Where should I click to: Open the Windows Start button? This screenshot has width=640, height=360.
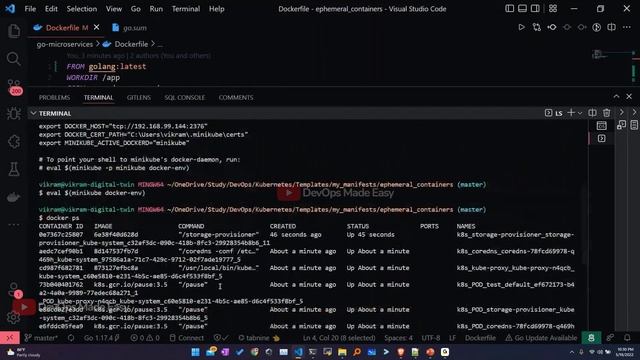coord(196,352)
